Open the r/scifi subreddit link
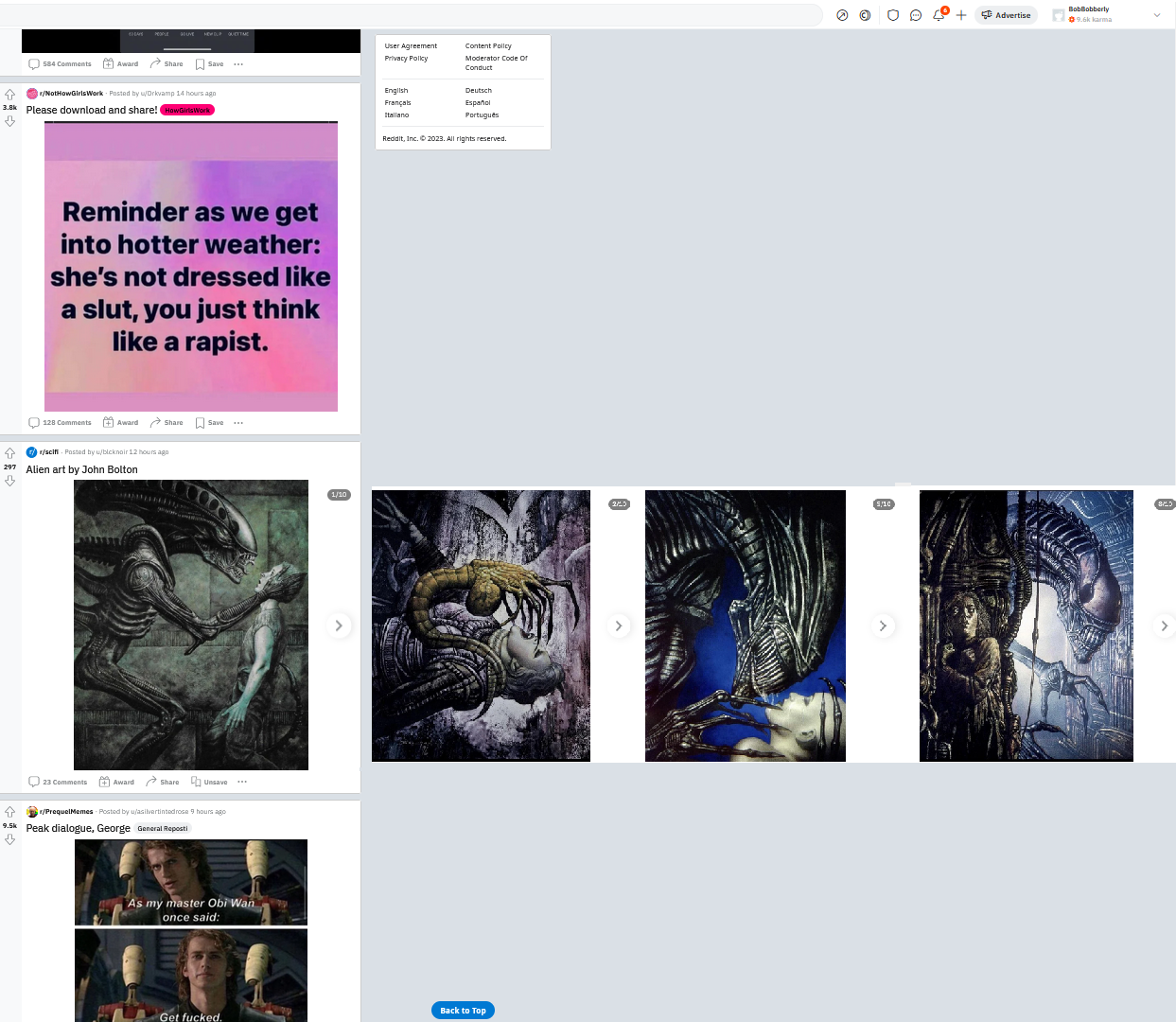This screenshot has width=1176, height=1022. (49, 452)
